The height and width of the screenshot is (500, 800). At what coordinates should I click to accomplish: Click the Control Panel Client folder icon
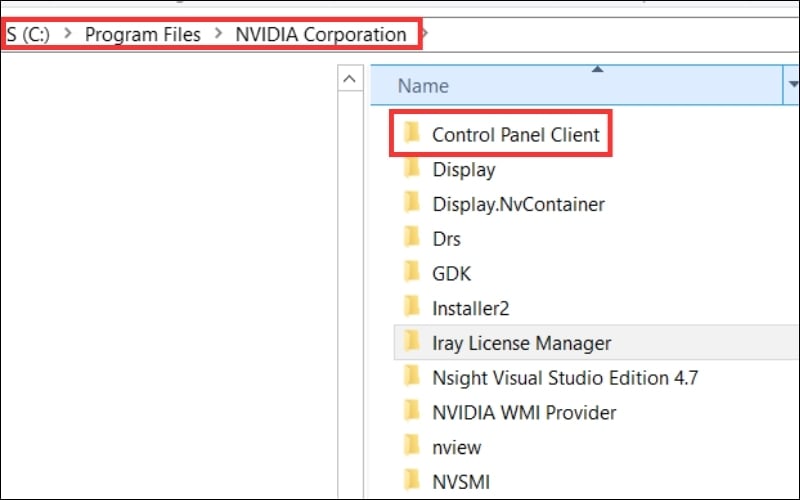[x=410, y=134]
